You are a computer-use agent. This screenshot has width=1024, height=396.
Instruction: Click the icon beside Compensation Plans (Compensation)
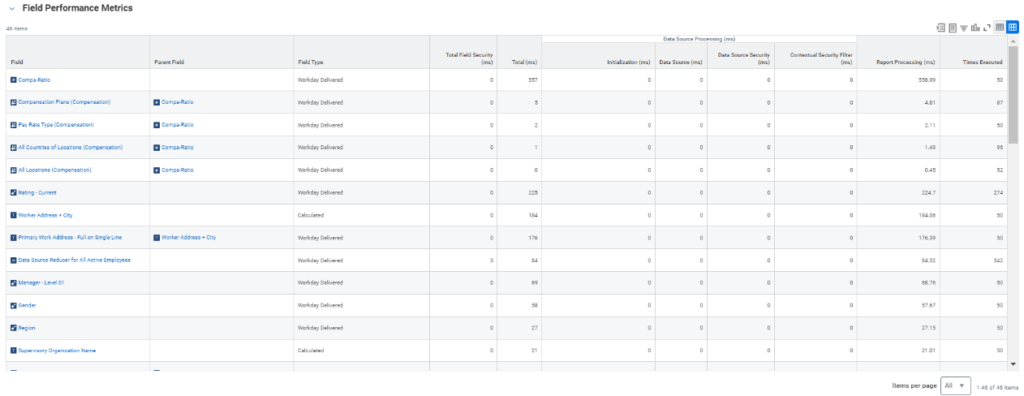coord(13,102)
